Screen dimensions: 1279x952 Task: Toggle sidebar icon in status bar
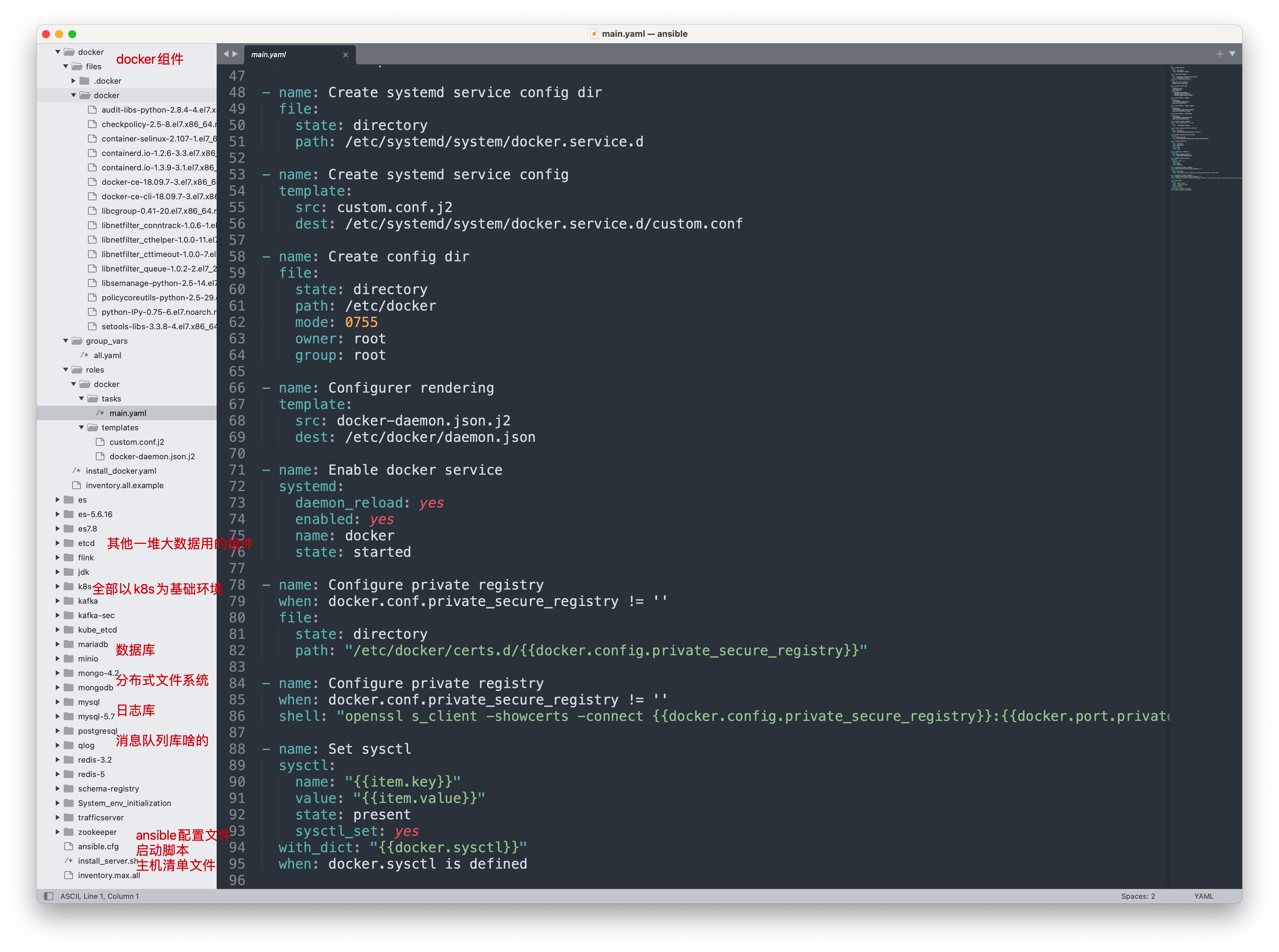coord(49,896)
